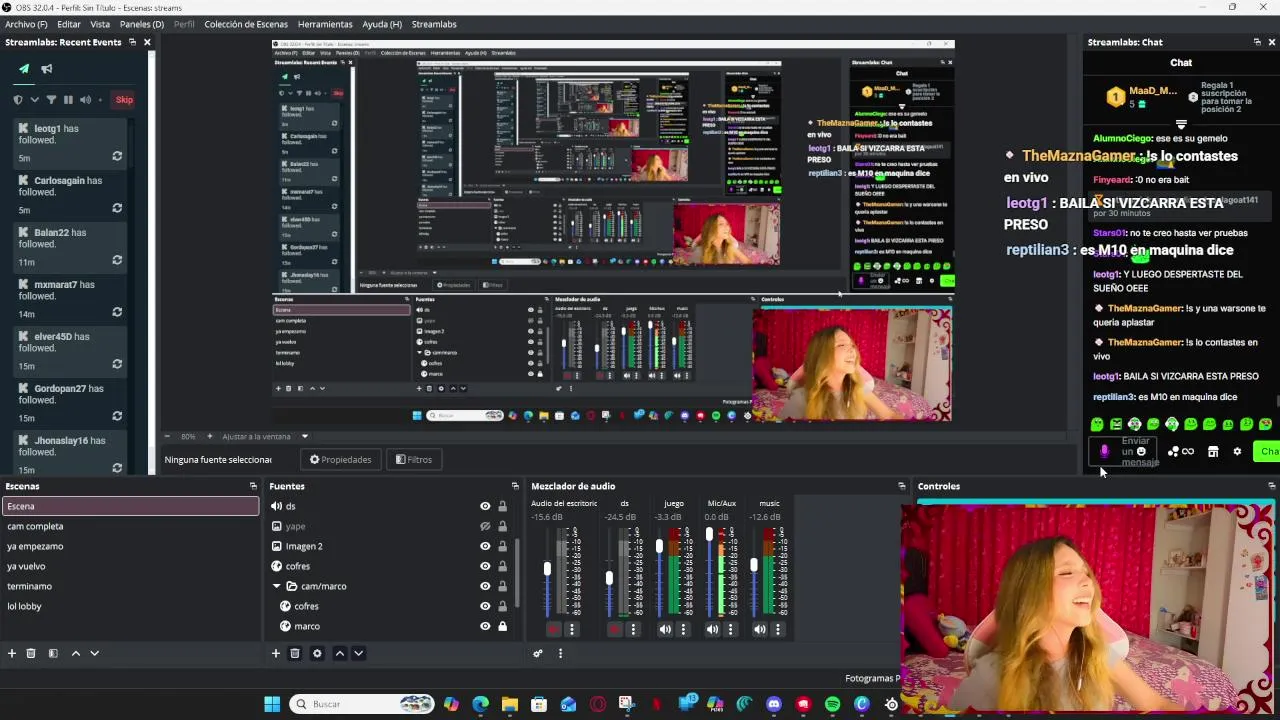
Task: Open the Vista menu
Action: 100,24
